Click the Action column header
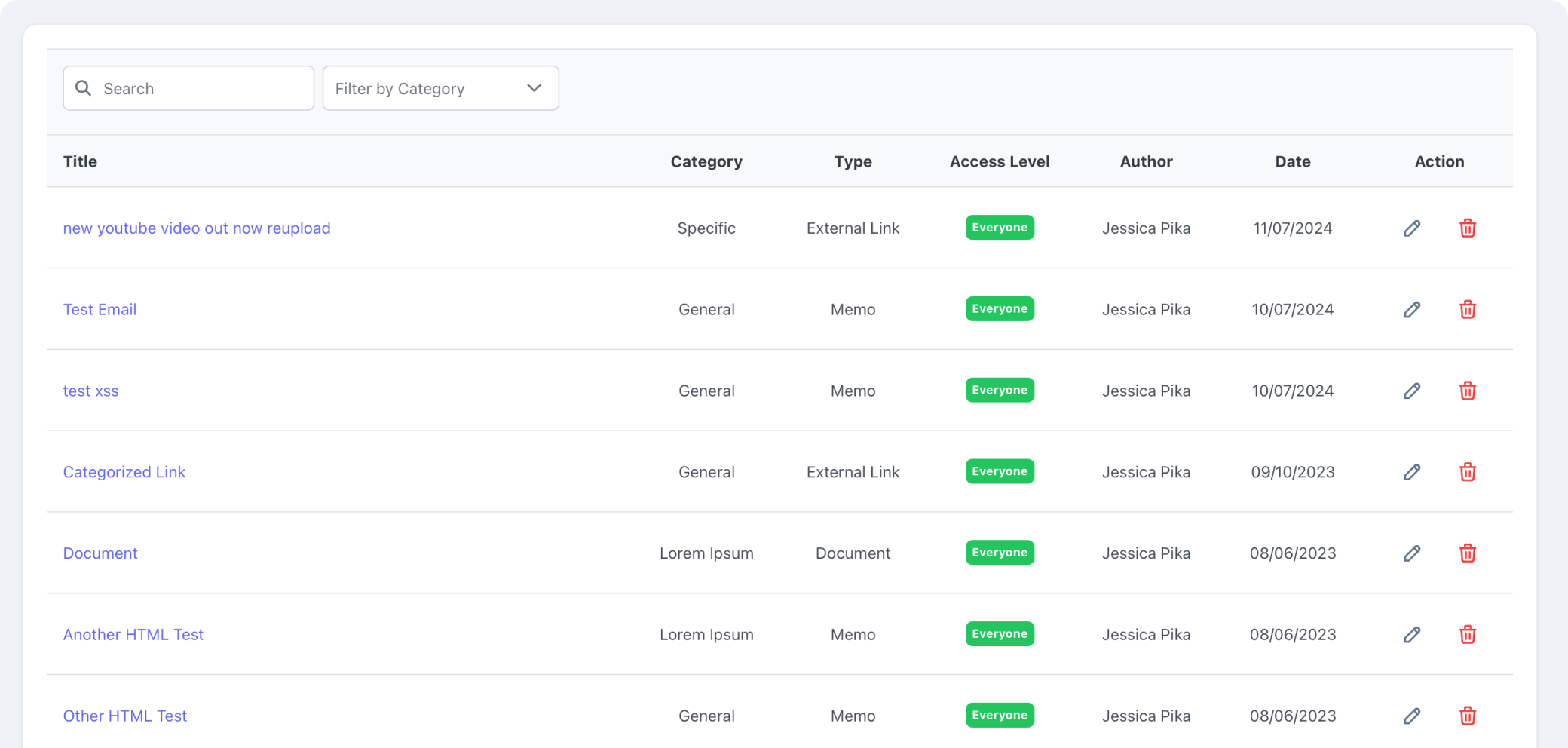This screenshot has width=1568, height=748. (x=1439, y=162)
